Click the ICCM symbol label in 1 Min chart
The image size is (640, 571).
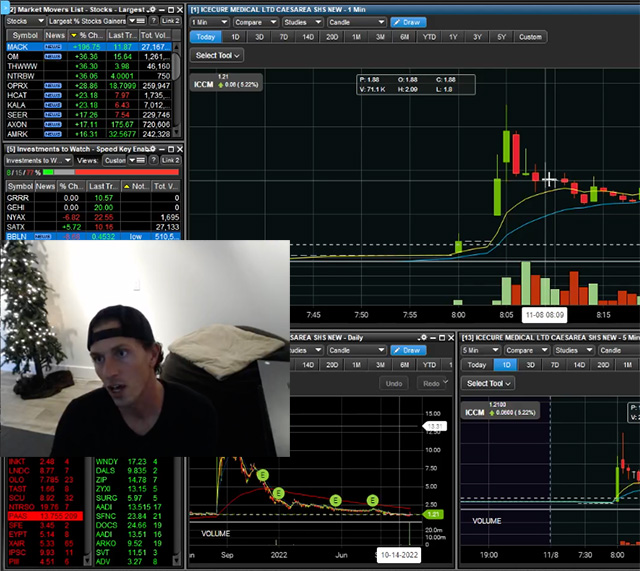click(203, 84)
